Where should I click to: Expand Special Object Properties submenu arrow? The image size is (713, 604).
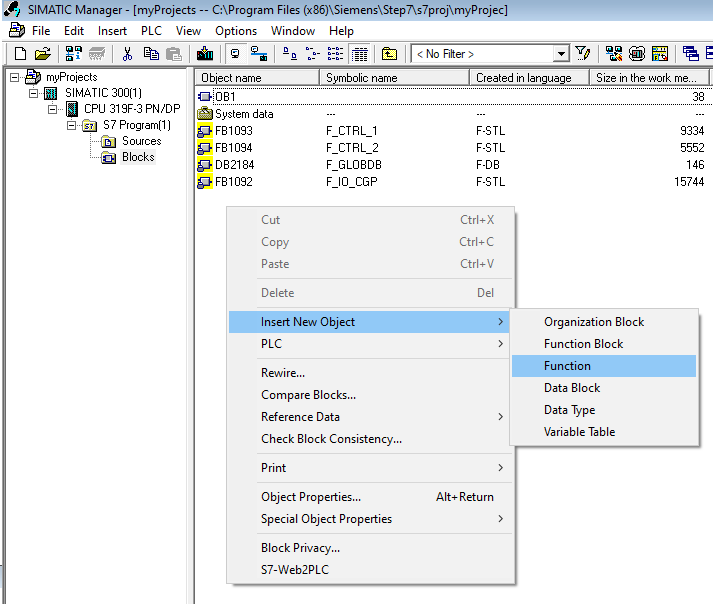click(500, 519)
